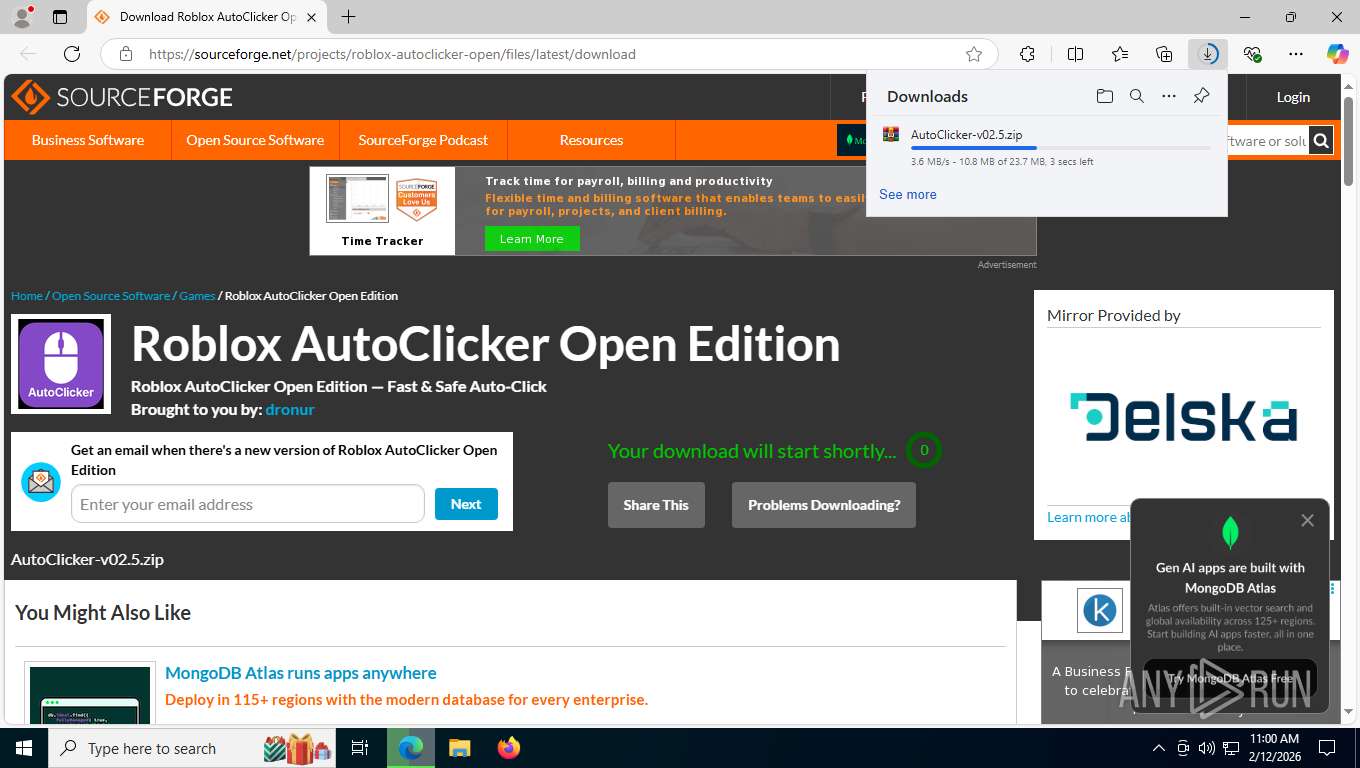Open Task View on taskbar

pos(360,748)
